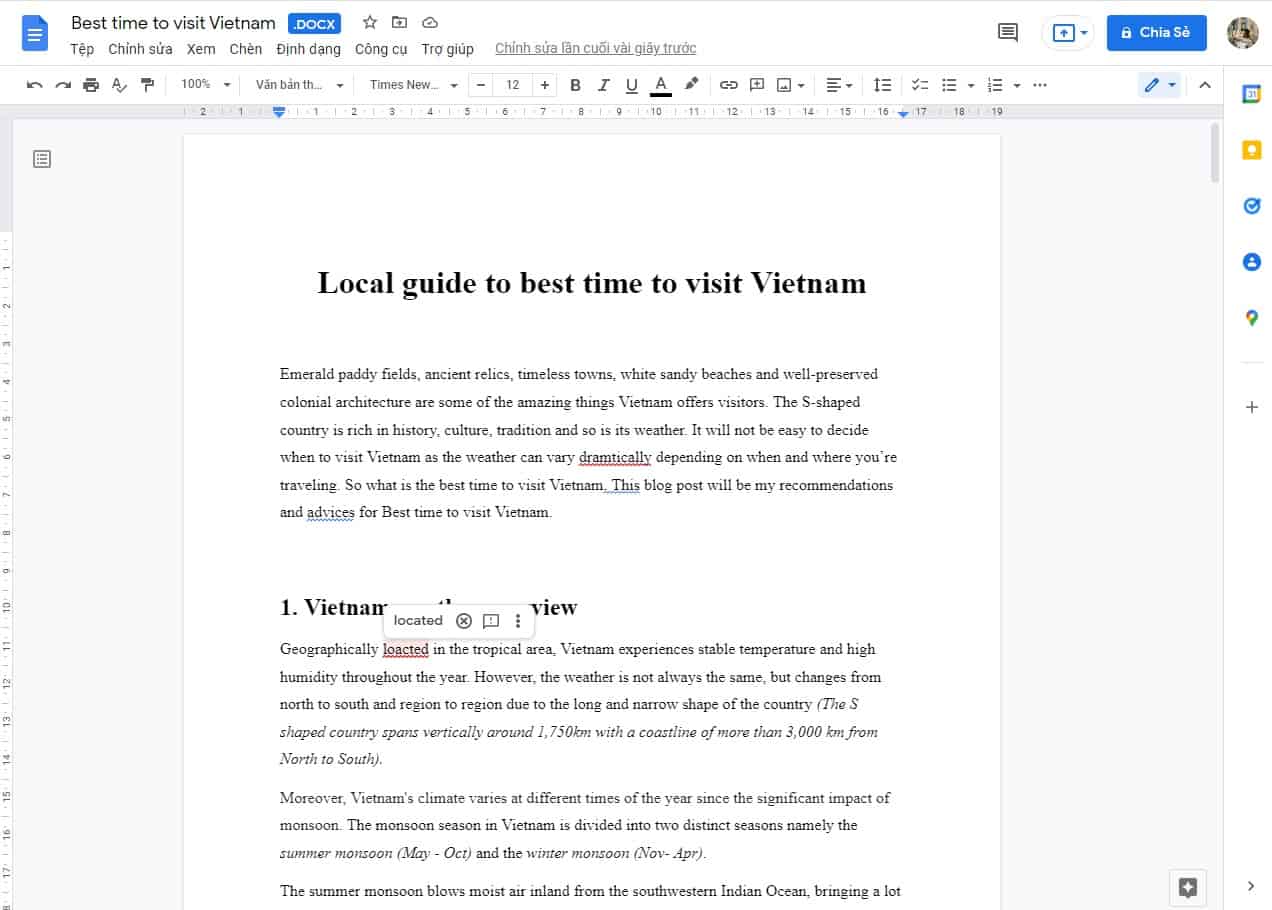Click suggestion feedback icon in popup
1272x910 pixels.
click(491, 621)
